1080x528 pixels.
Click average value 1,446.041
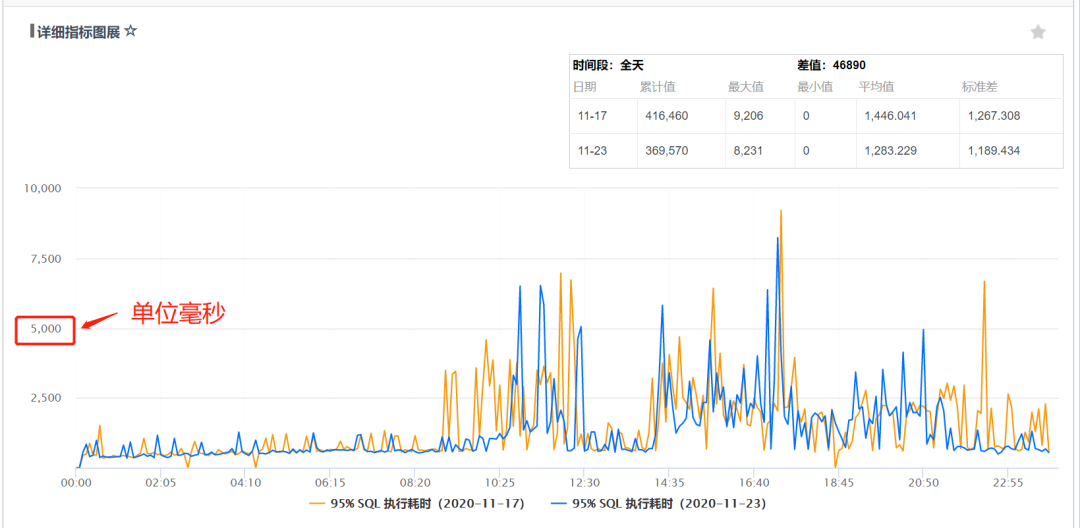[890, 116]
